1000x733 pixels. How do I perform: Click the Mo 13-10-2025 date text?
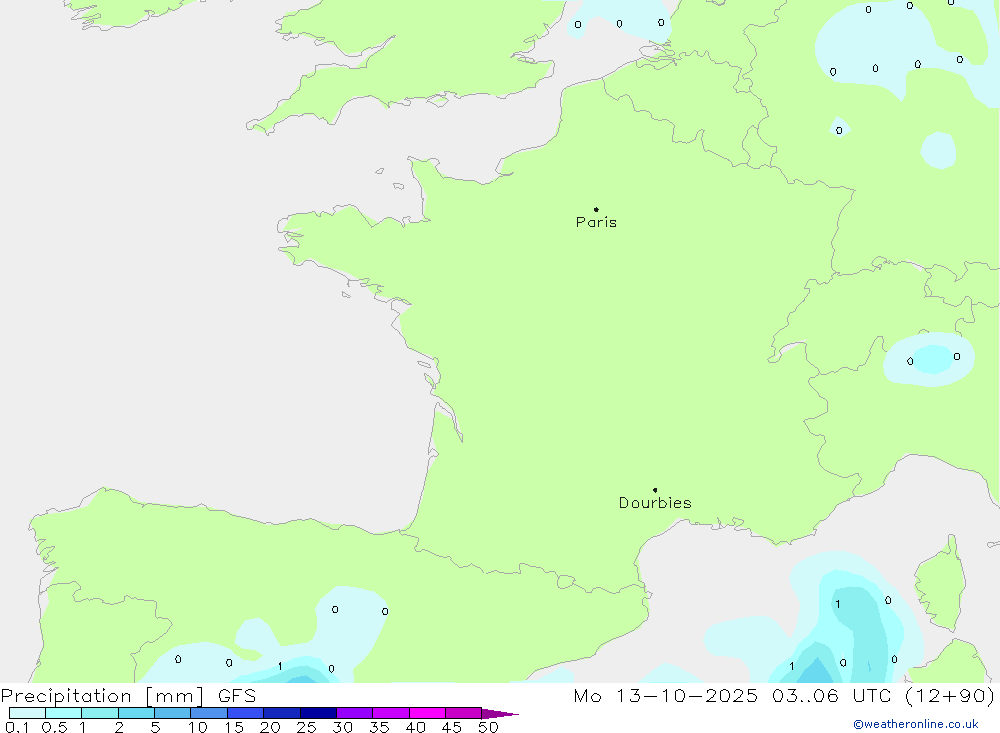(665, 696)
